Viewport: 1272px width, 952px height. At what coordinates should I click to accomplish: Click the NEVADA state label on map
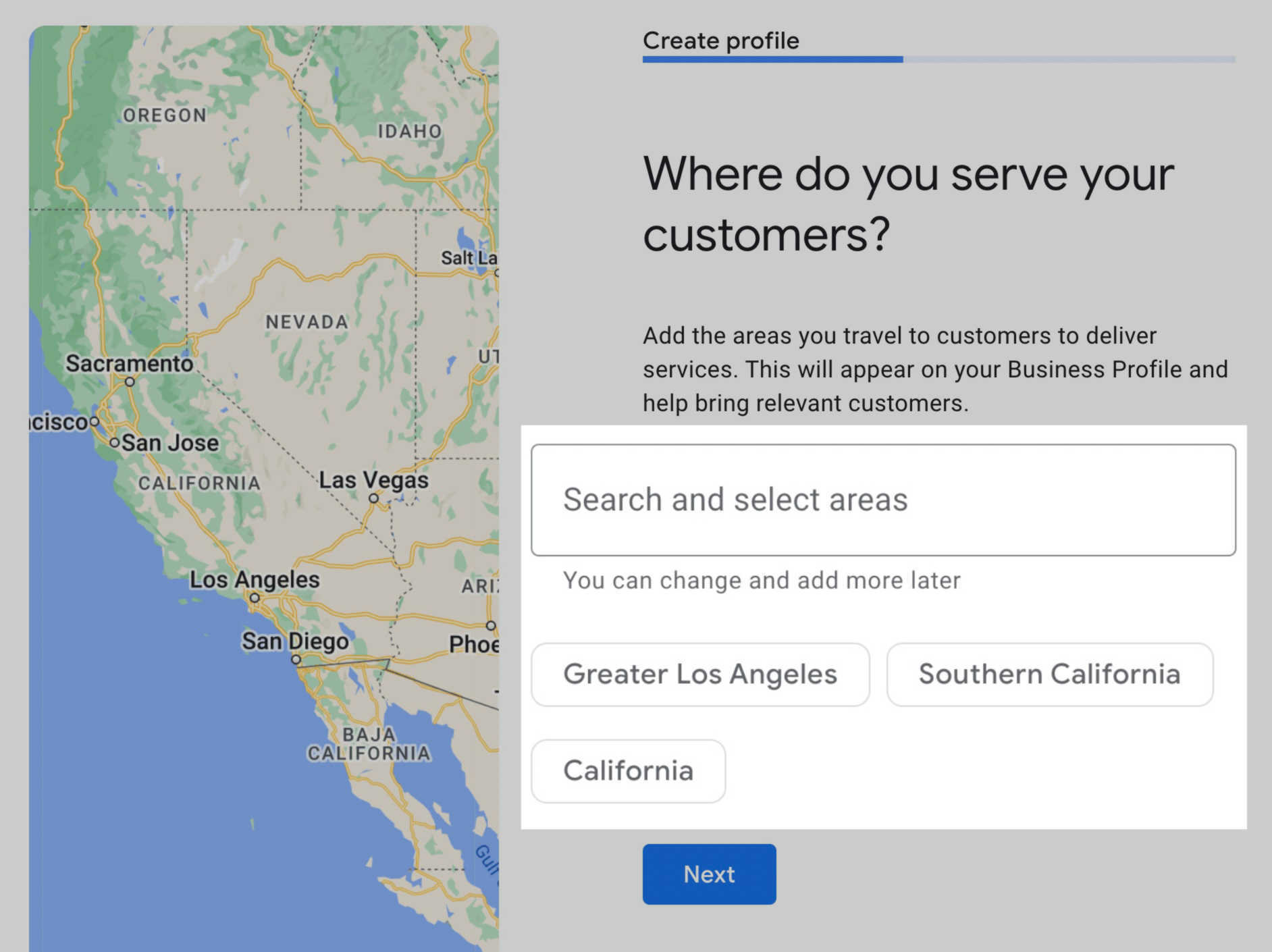307,322
